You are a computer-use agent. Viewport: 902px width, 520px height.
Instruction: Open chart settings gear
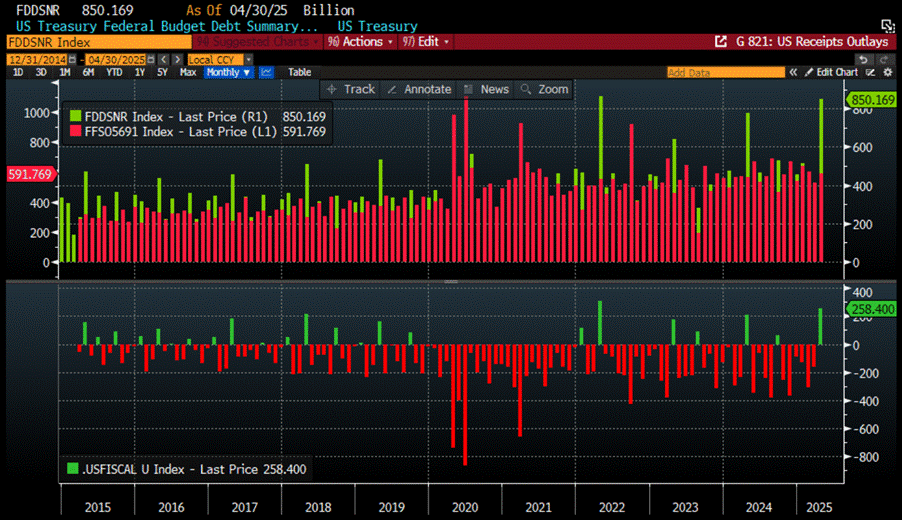coord(888,72)
